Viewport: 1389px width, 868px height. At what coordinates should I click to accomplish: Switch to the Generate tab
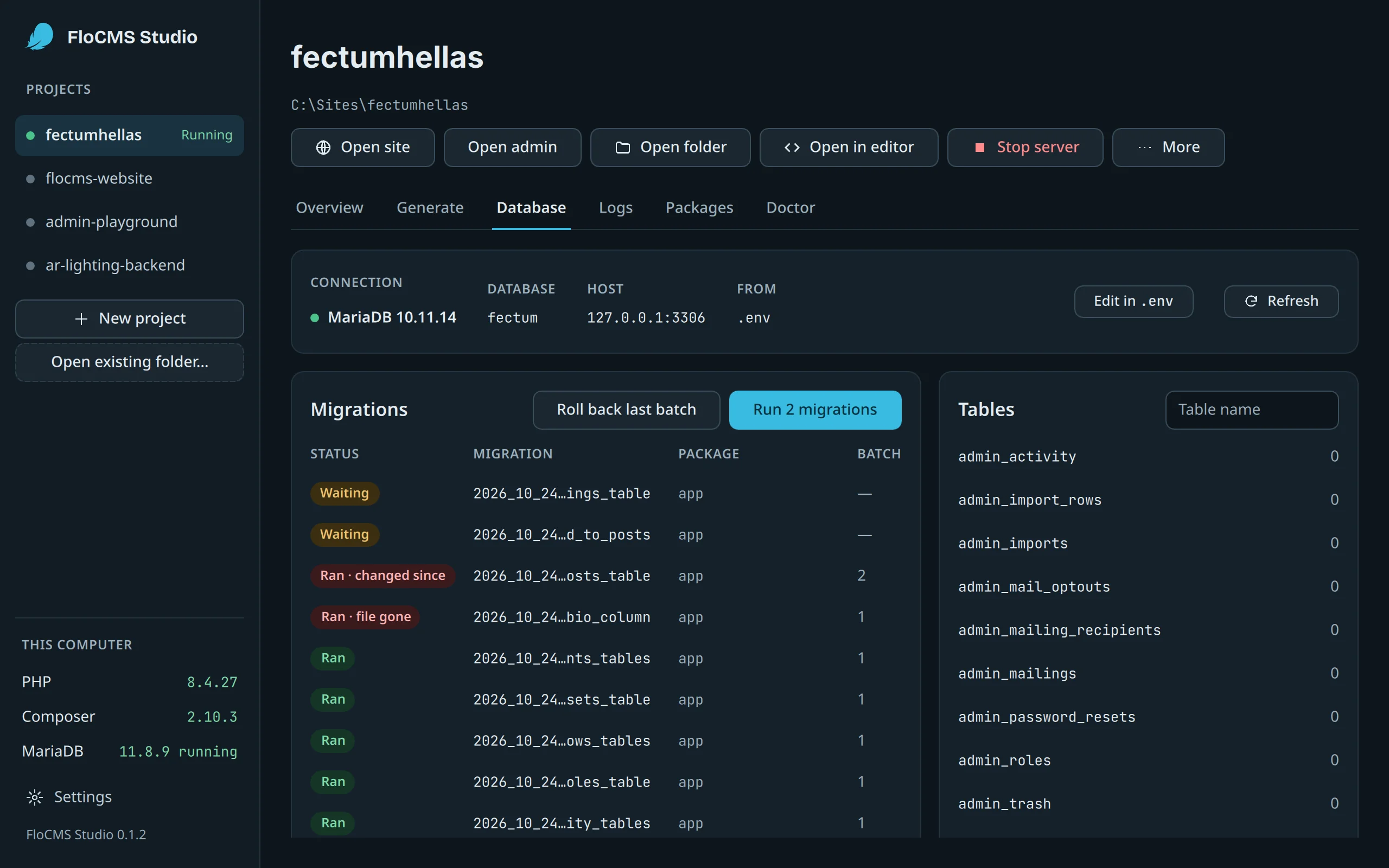430,207
